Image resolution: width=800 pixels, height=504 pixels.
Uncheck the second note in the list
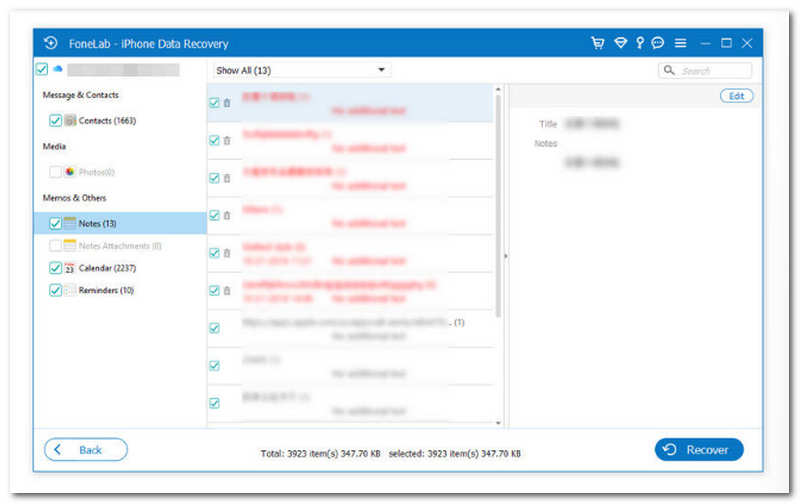tap(214, 140)
